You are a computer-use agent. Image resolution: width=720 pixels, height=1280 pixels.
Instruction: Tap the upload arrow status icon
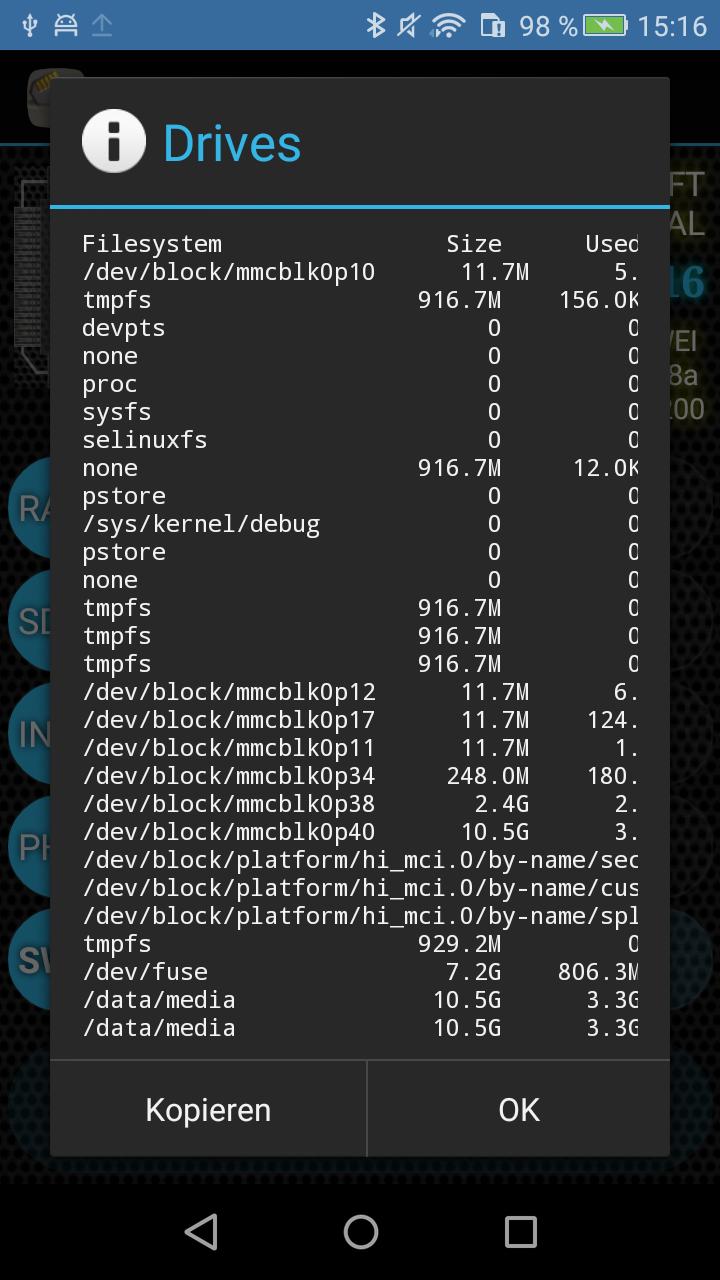pyautogui.click(x=102, y=25)
